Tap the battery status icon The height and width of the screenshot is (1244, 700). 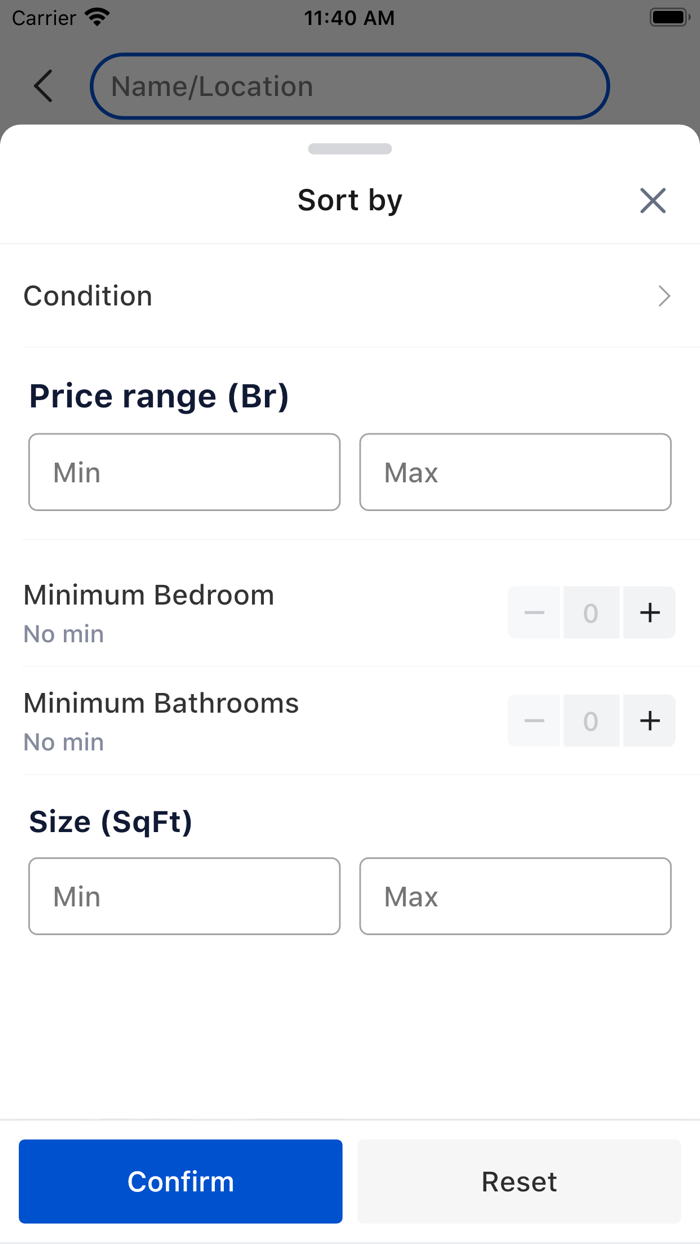(667, 17)
